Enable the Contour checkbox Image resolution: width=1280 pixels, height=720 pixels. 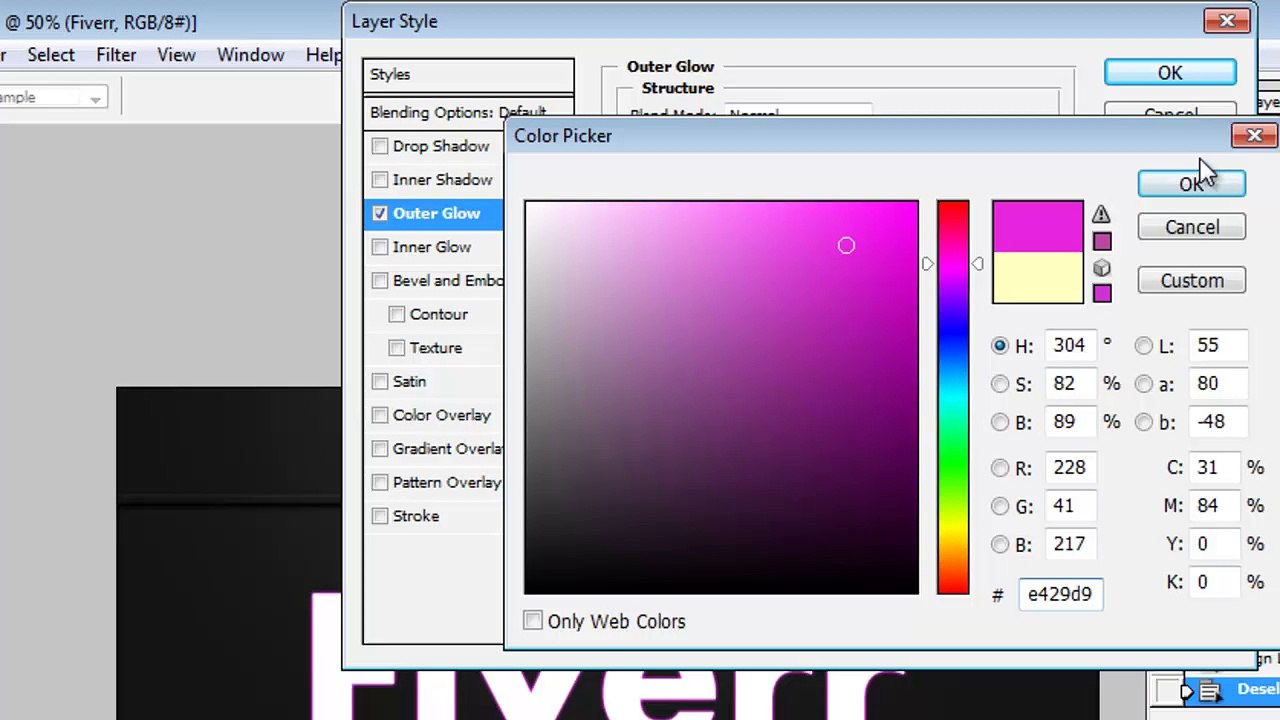(x=397, y=314)
